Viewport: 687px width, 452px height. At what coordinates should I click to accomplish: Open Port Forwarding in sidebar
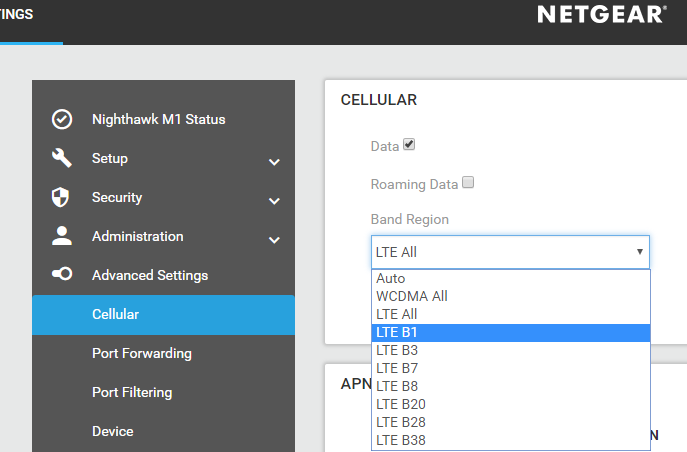click(141, 353)
